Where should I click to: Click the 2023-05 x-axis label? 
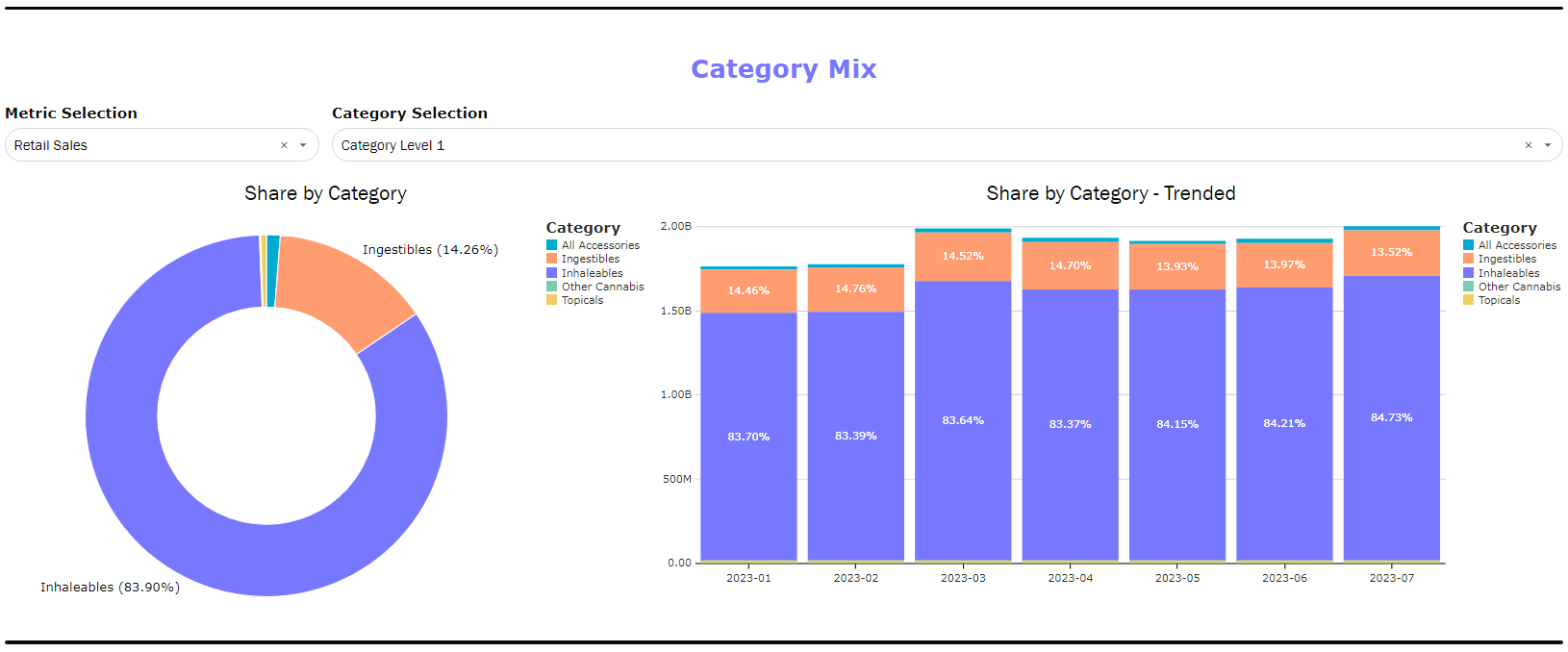1177,578
